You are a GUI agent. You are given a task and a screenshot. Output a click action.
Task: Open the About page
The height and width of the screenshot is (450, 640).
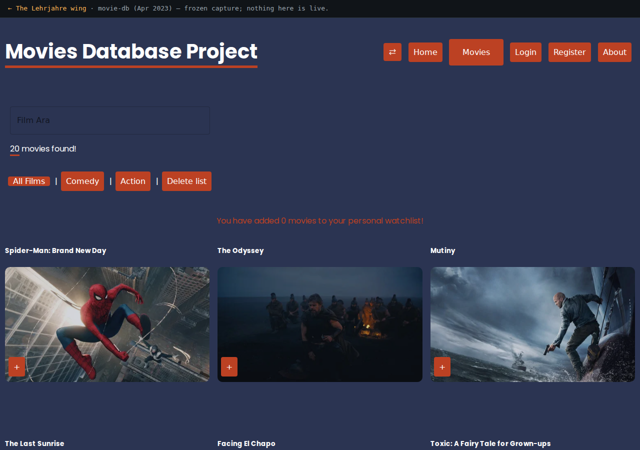[614, 52]
